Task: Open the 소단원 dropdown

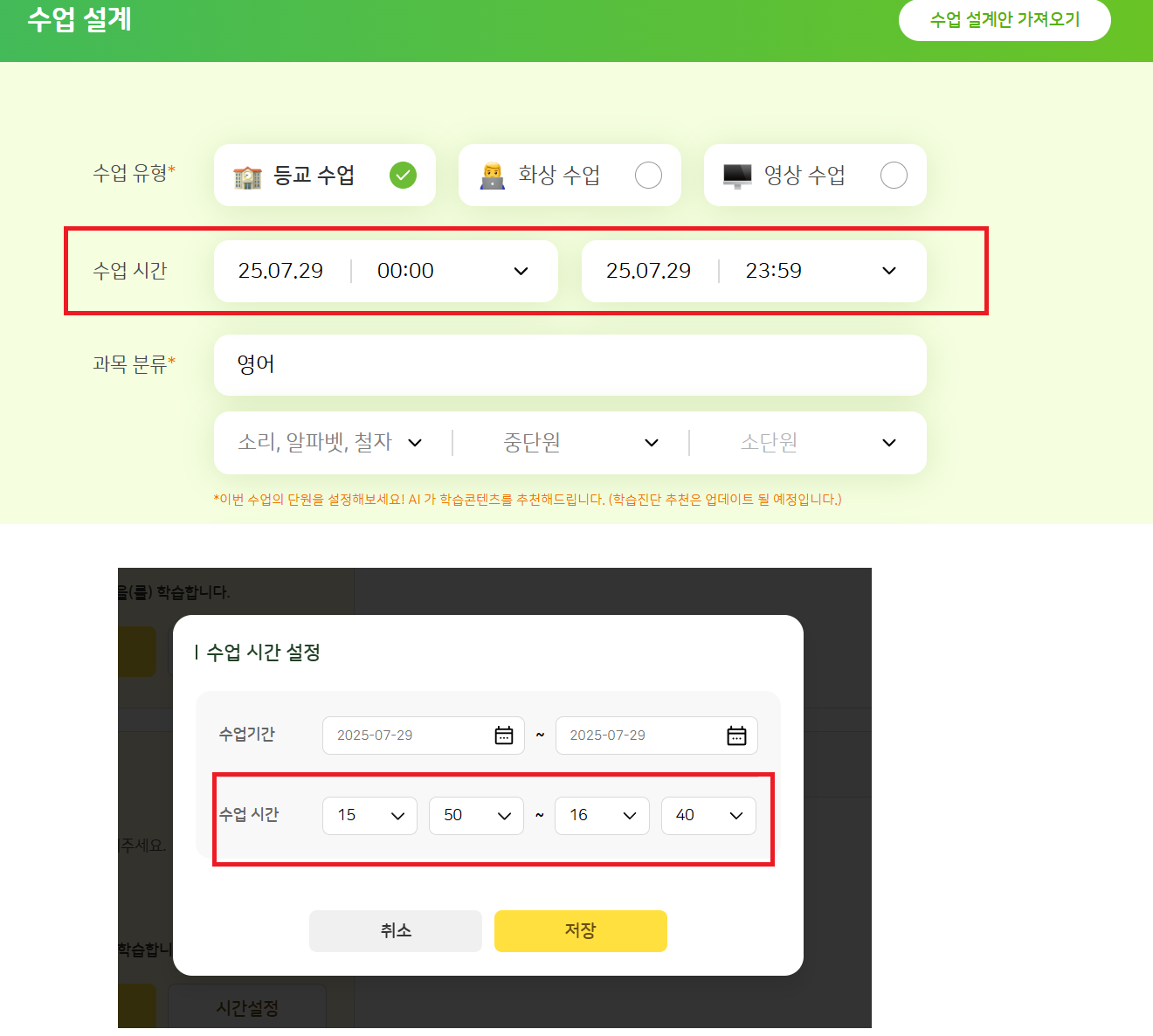Action: tap(814, 443)
